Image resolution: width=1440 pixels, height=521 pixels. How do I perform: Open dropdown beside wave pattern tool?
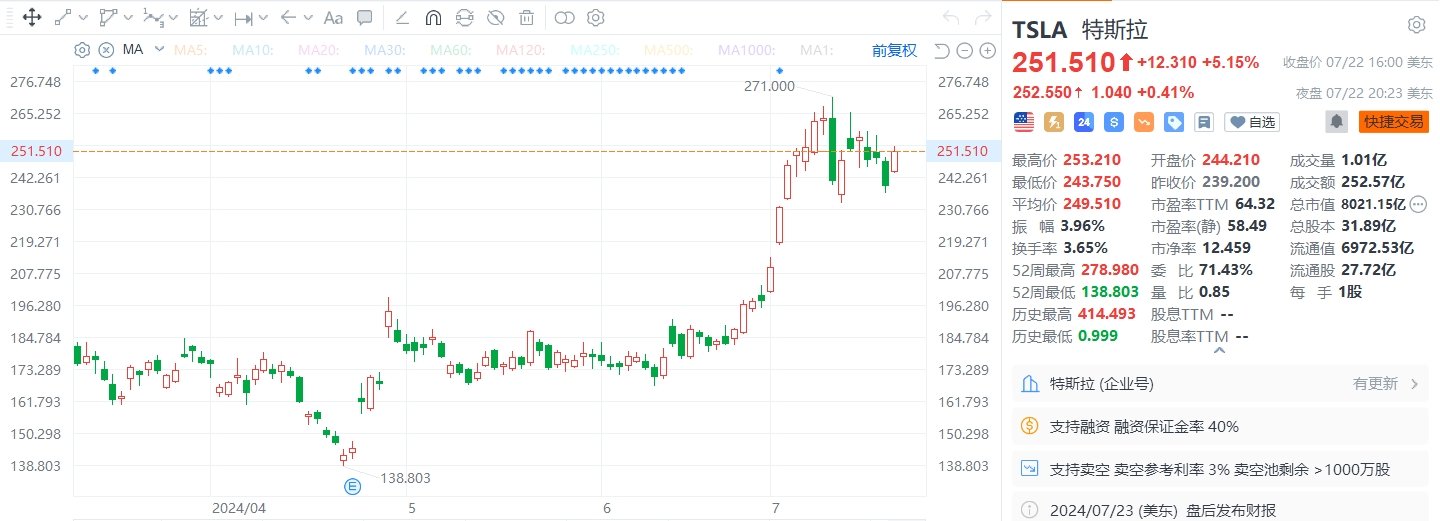point(171,18)
